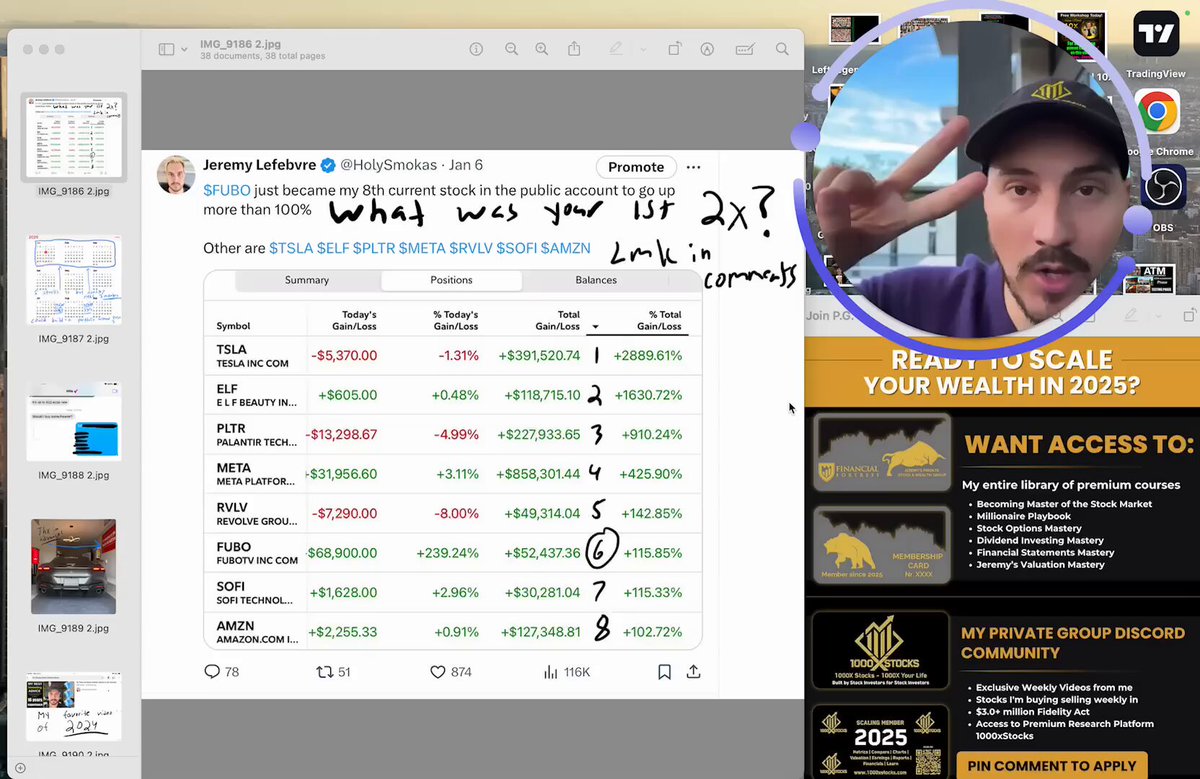Expand pen dropdown in Join P.G. window
The image size is (1200, 779).
click(1158, 314)
